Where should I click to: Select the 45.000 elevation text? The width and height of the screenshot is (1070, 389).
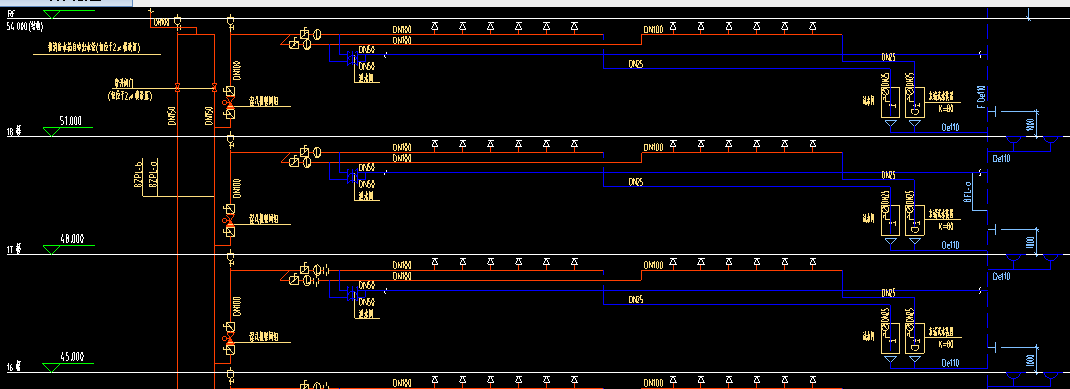point(72,357)
